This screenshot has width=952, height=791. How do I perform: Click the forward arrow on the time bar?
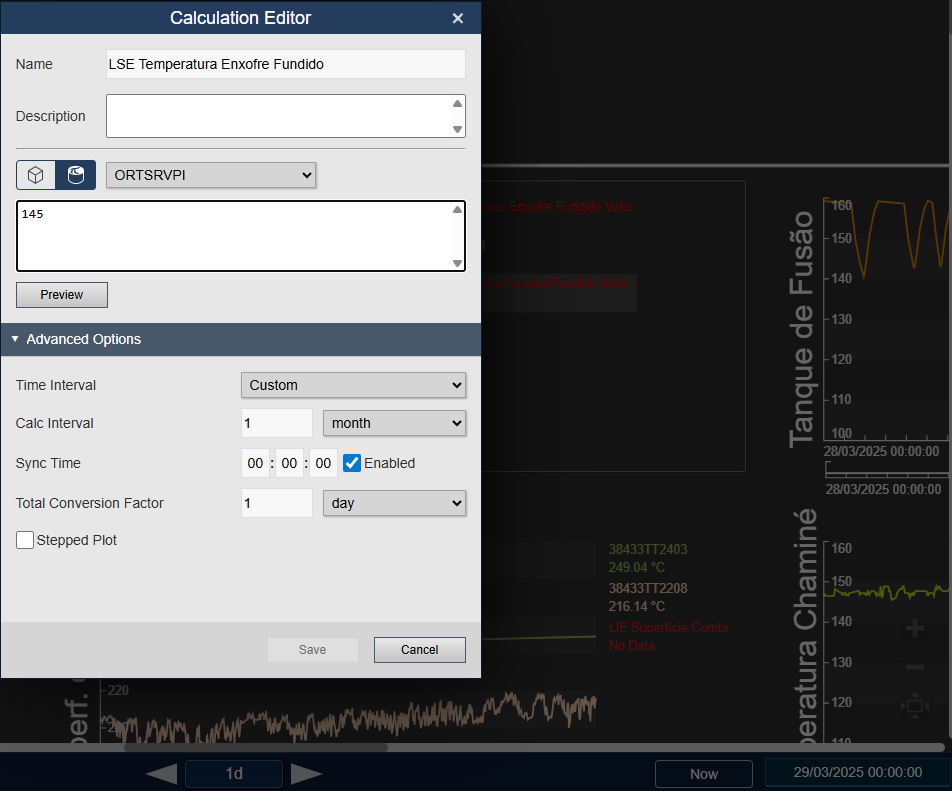tap(306, 773)
